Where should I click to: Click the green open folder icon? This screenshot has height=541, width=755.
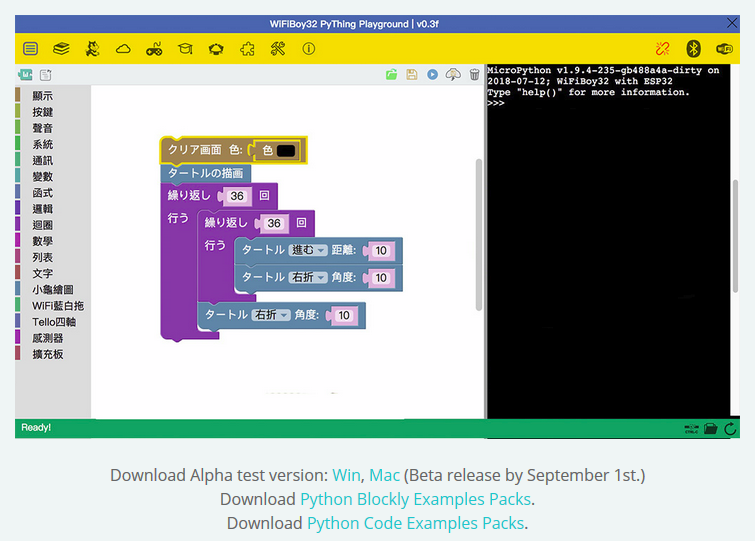pyautogui.click(x=391, y=75)
